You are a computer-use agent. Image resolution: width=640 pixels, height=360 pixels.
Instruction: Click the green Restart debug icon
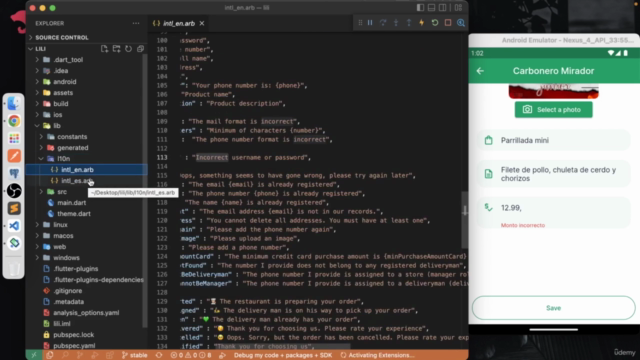click(x=435, y=23)
